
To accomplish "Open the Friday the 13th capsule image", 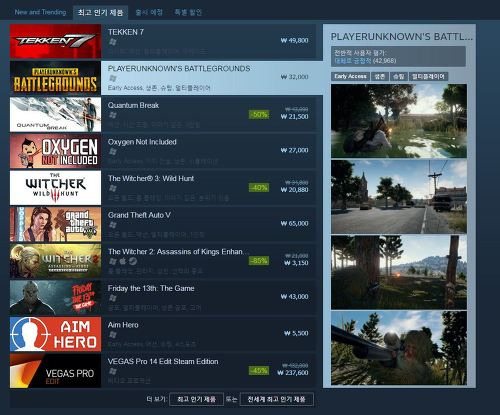I will [55, 298].
